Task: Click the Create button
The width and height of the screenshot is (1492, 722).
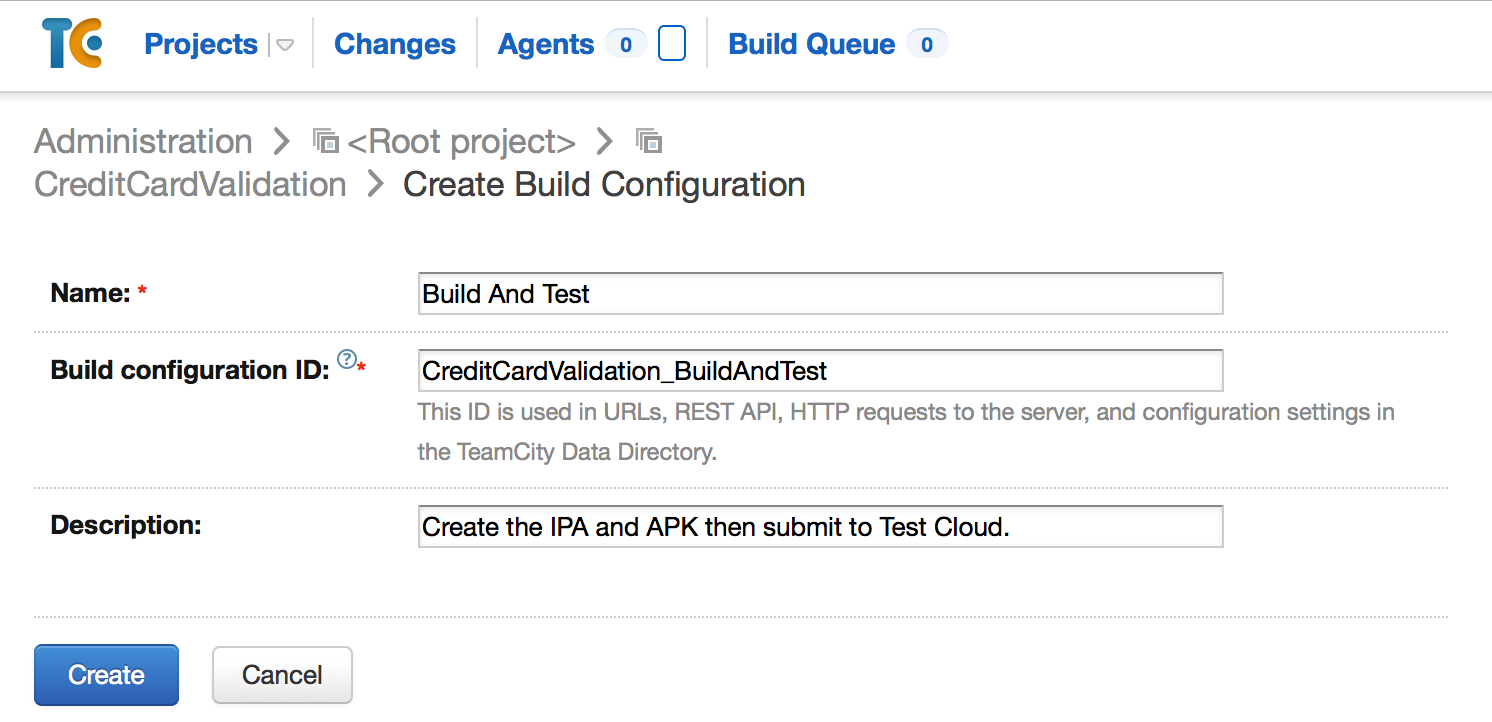Action: pyautogui.click(x=106, y=675)
